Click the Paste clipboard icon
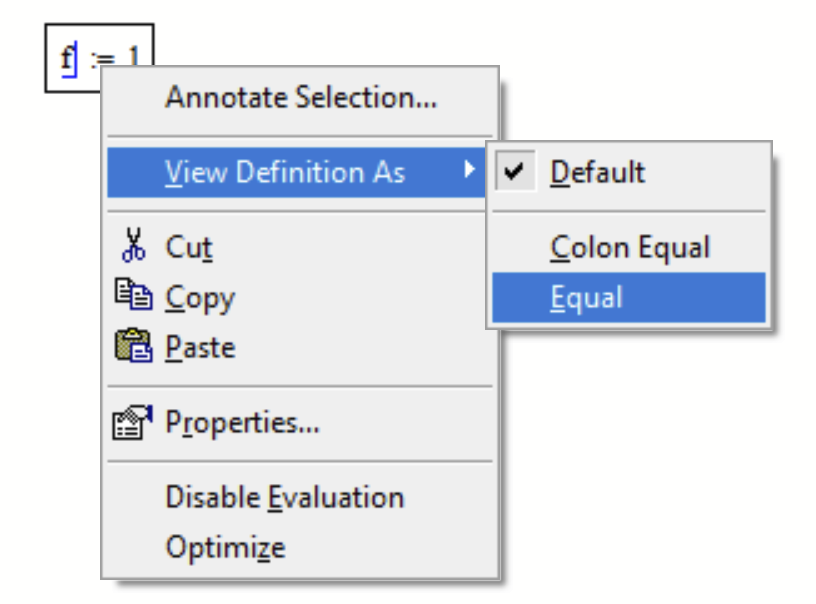 [131, 347]
